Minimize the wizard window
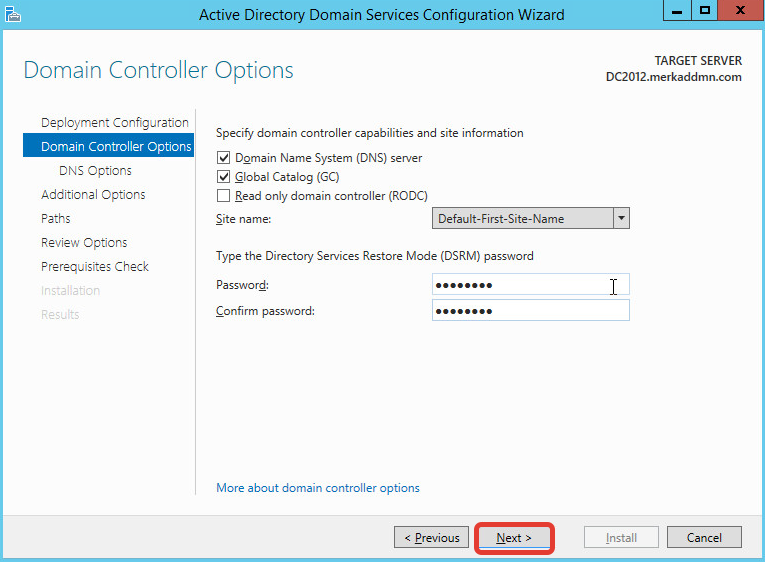This screenshot has height=562, width=765. pyautogui.click(x=677, y=11)
